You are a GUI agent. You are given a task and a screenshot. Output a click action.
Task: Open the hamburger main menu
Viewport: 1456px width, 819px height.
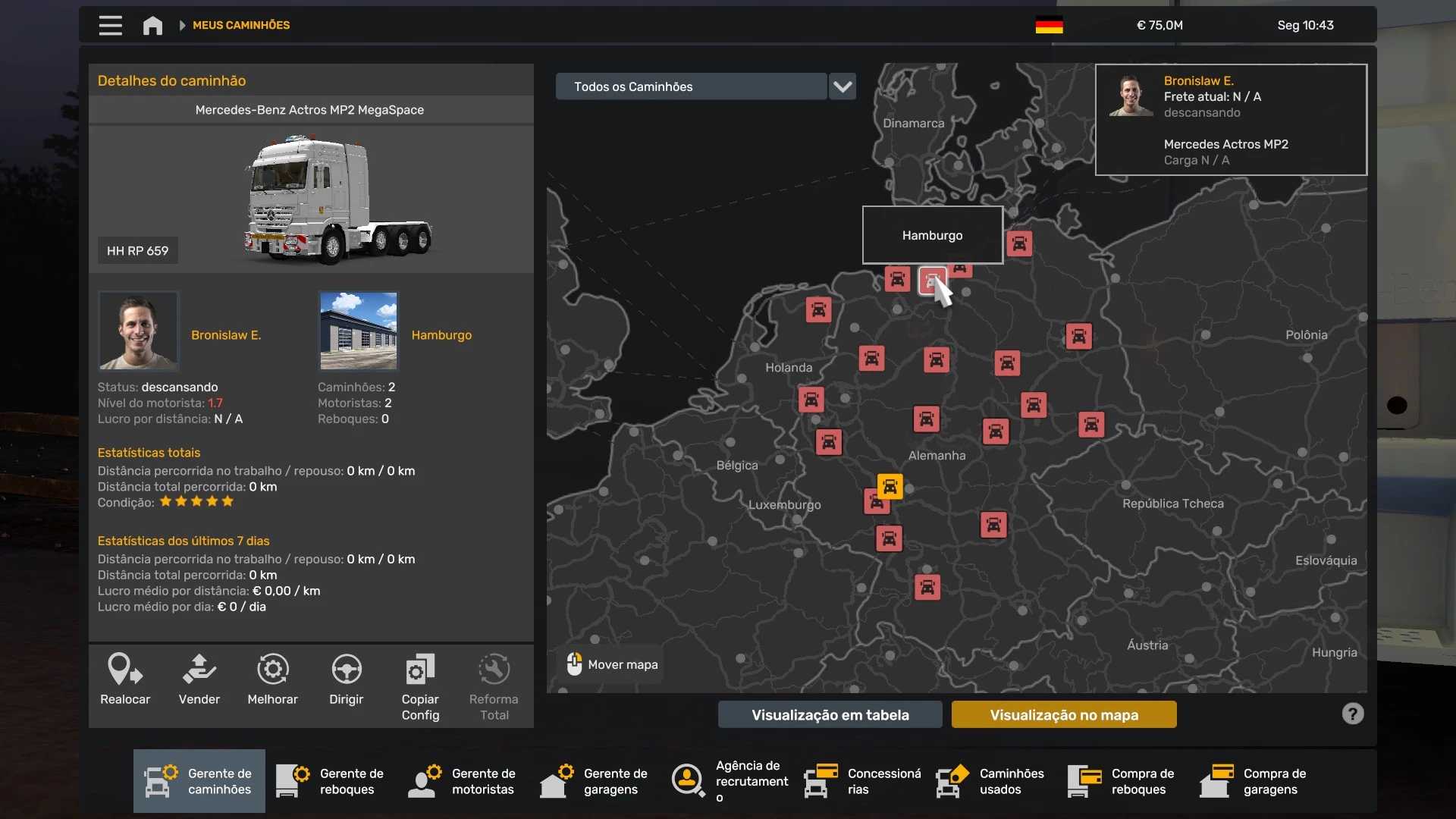110,25
